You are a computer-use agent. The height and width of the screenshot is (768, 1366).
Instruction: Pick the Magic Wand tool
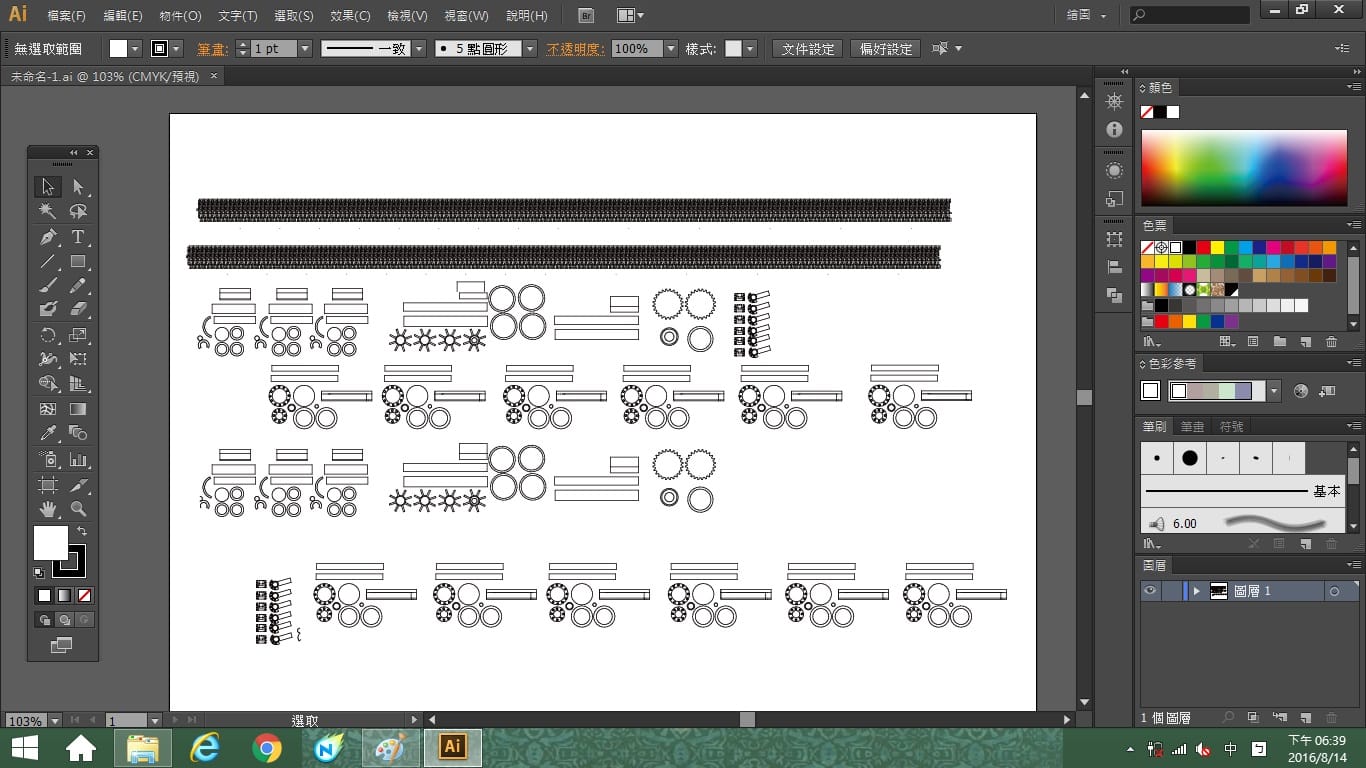coord(47,212)
